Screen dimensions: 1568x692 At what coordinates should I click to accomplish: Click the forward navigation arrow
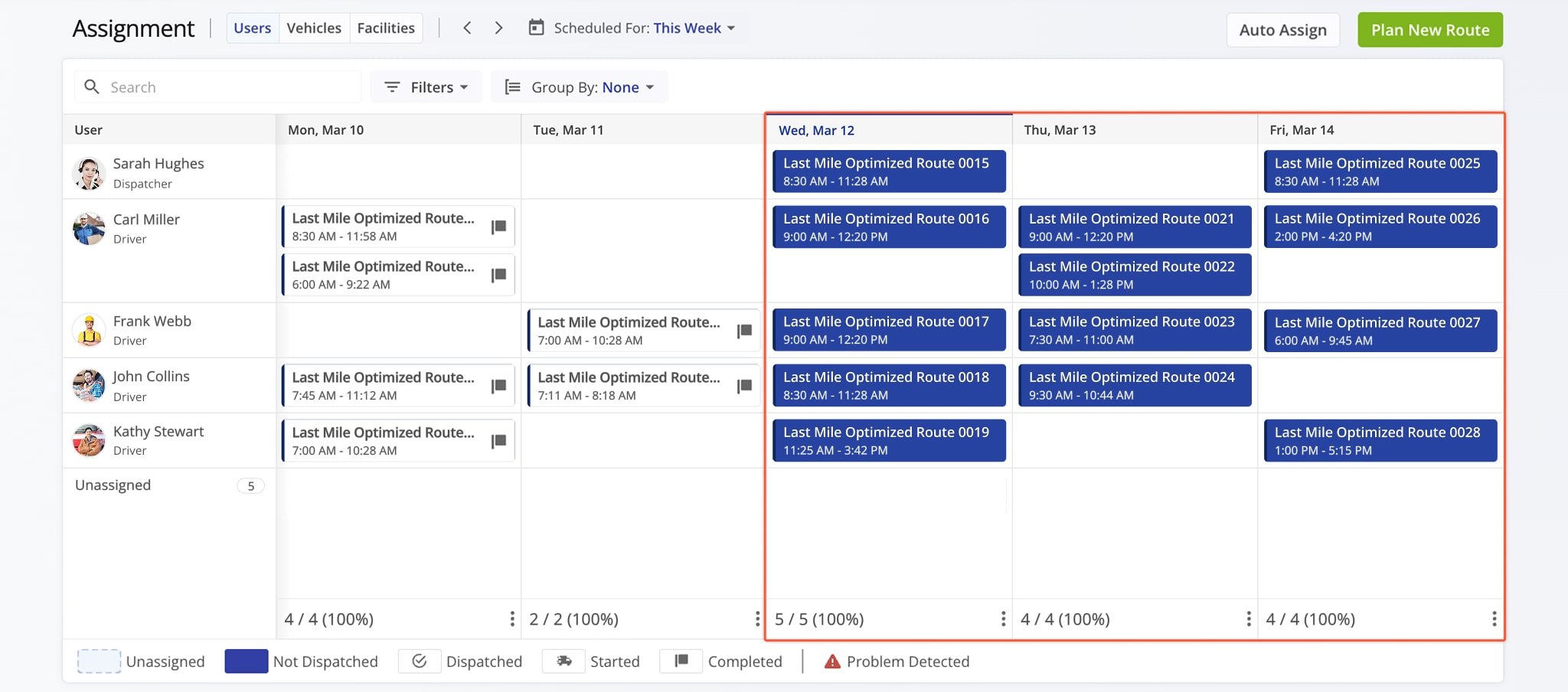(x=498, y=28)
